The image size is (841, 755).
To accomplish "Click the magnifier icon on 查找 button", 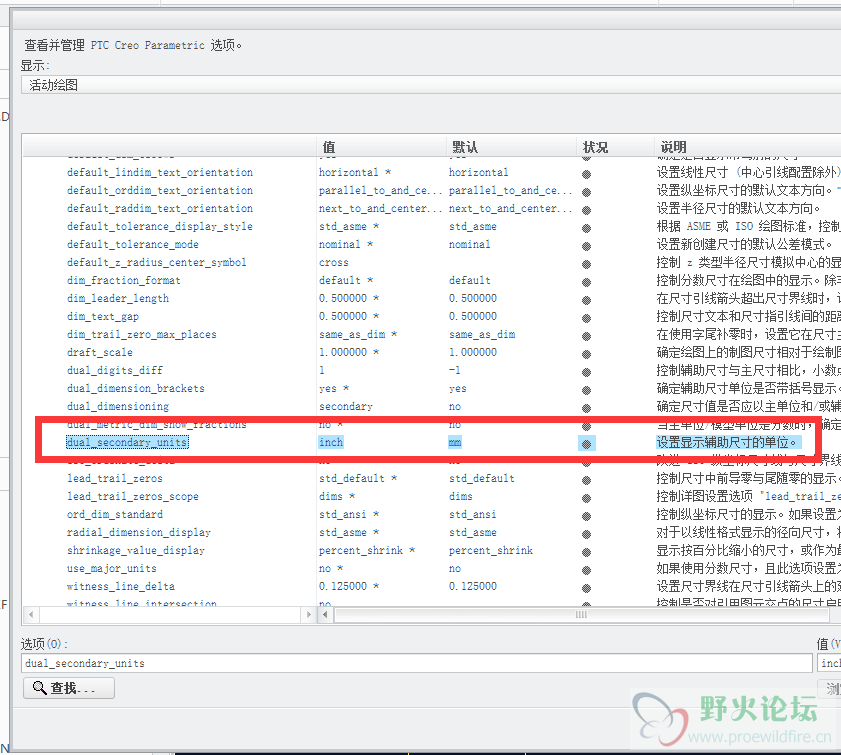I will 39,687.
